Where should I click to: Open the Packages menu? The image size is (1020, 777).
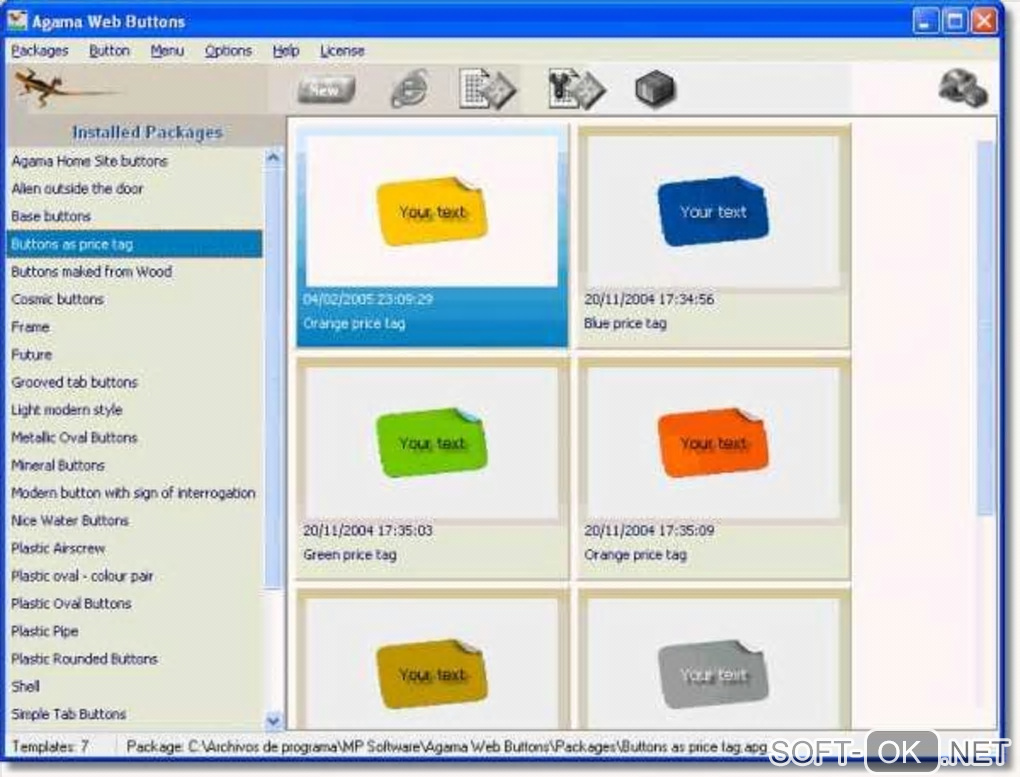(39, 51)
